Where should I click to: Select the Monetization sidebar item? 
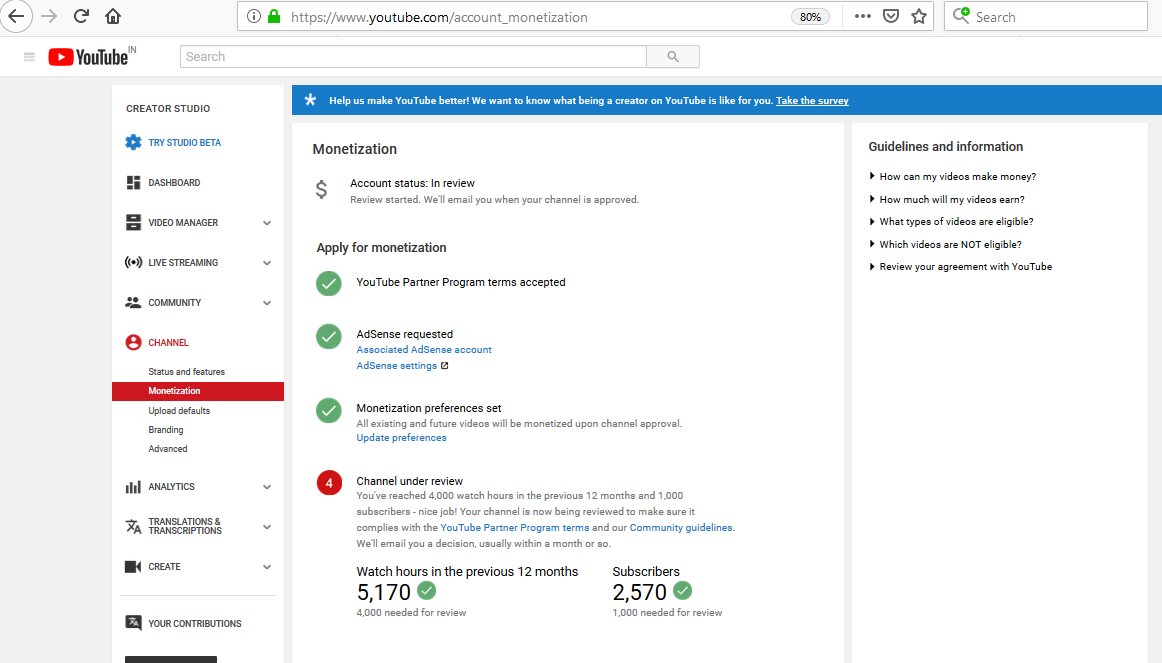point(198,391)
